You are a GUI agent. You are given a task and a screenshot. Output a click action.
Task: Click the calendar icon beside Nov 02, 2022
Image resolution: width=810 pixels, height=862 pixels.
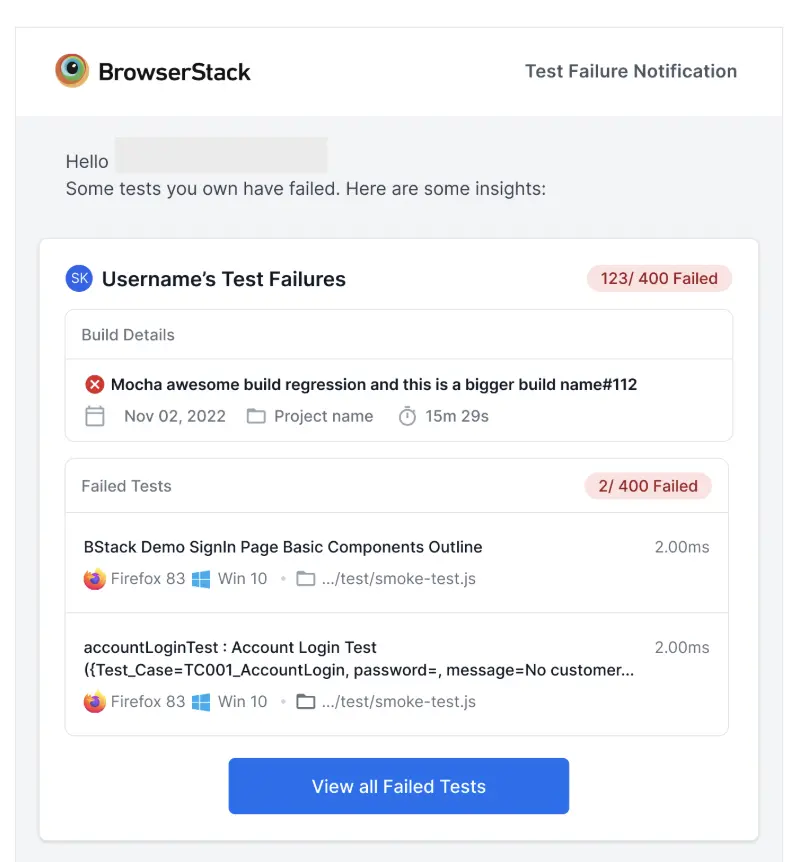[x=95, y=416]
